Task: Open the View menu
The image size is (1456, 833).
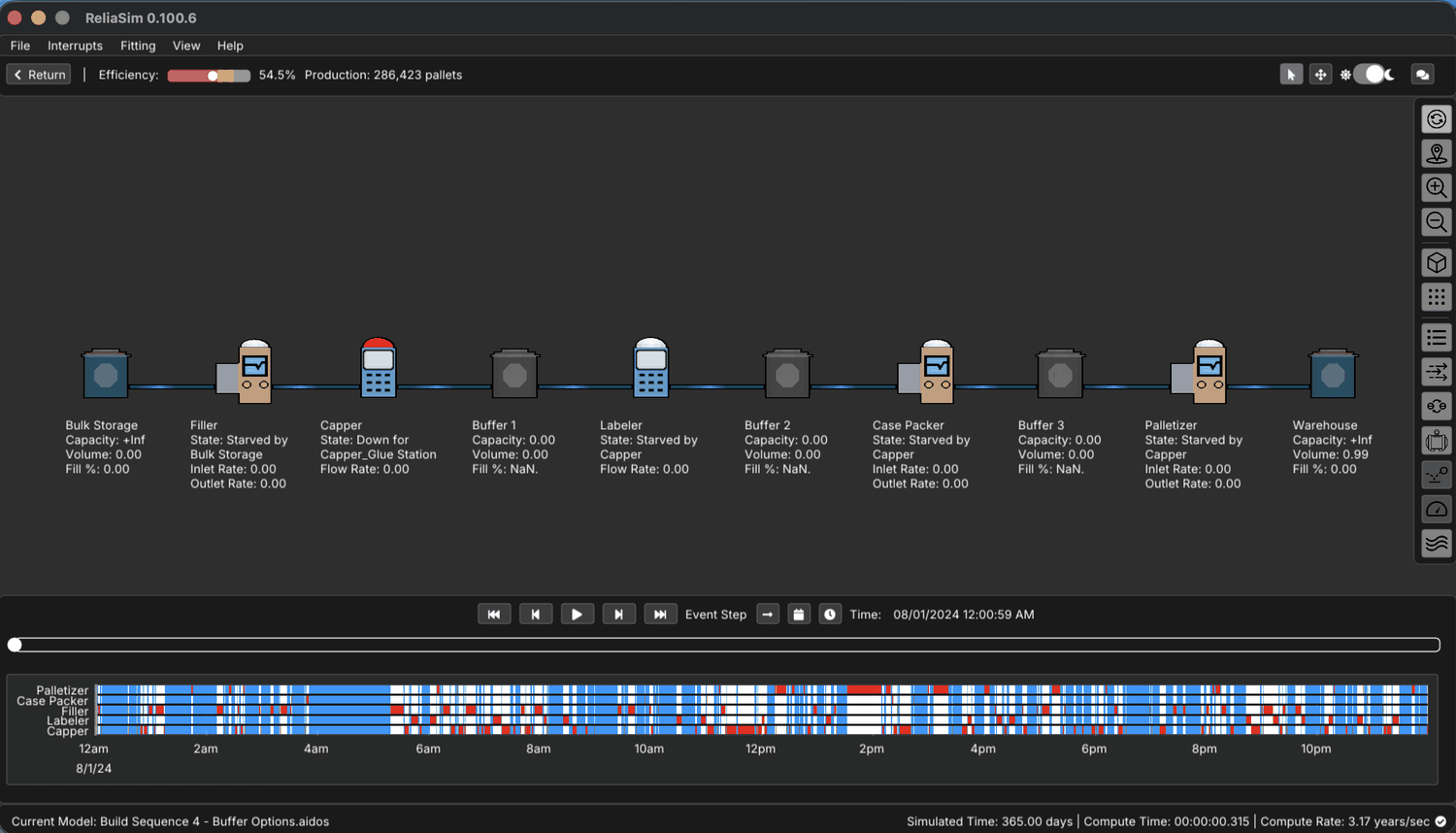Action: pos(186,46)
